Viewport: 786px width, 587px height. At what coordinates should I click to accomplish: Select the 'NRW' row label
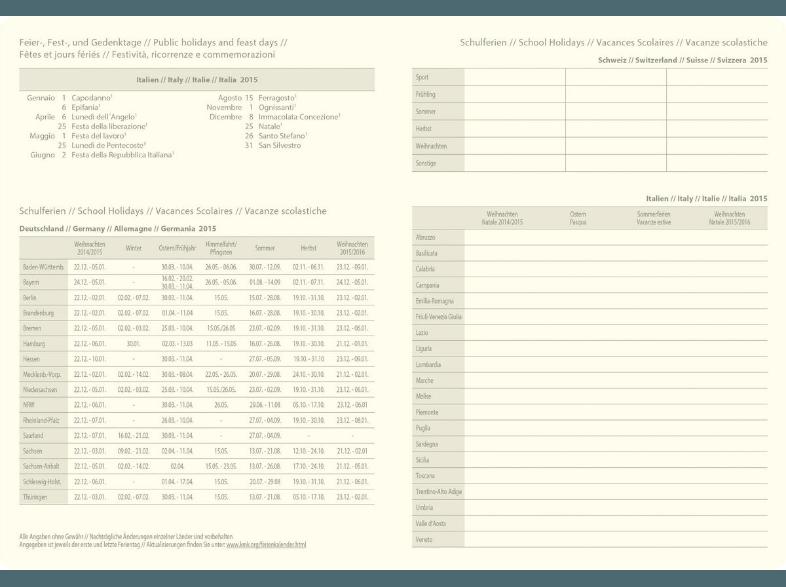coord(29,405)
